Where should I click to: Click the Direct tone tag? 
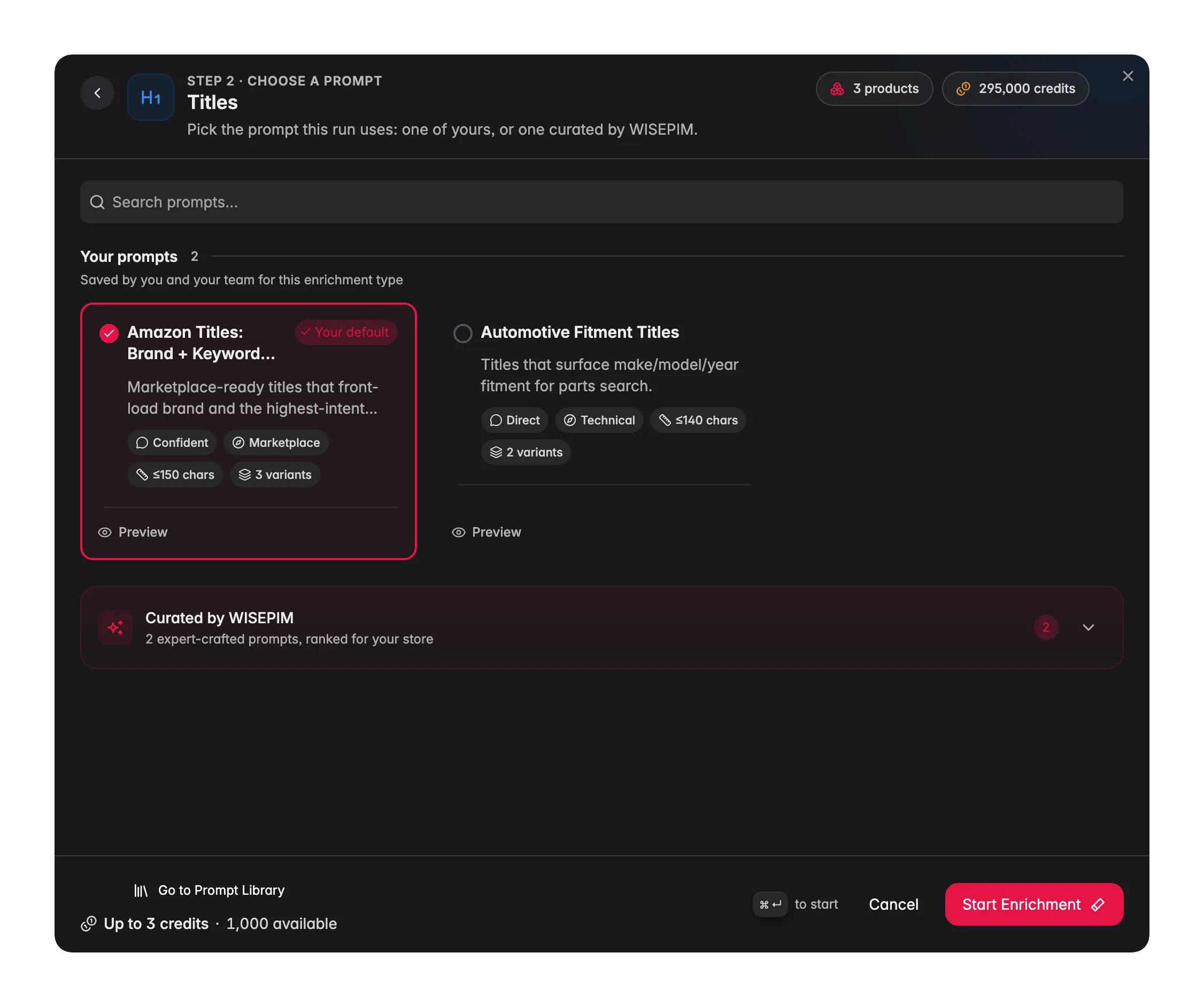coord(514,421)
